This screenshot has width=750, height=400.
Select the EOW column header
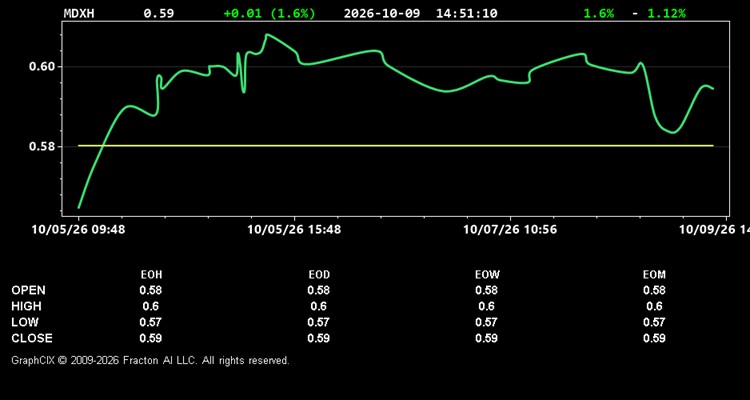(x=487, y=275)
